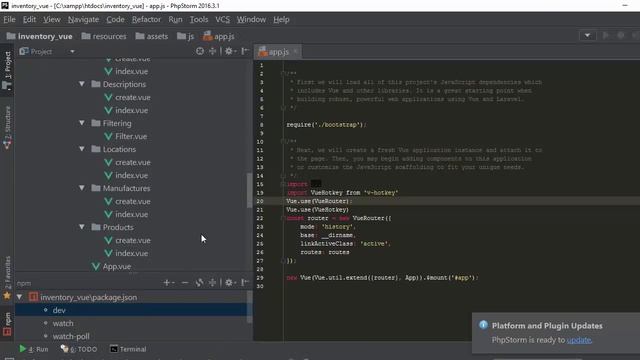Click the Debug button in top toolbar
This screenshot has height=360, width=640.
(621, 36)
